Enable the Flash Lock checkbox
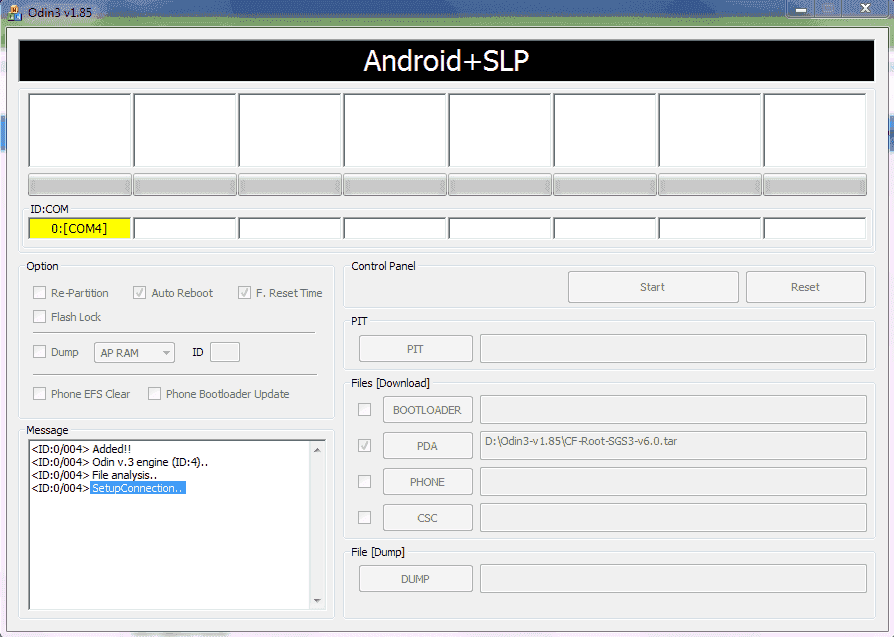Screen dimensions: 894x637 coord(39,317)
